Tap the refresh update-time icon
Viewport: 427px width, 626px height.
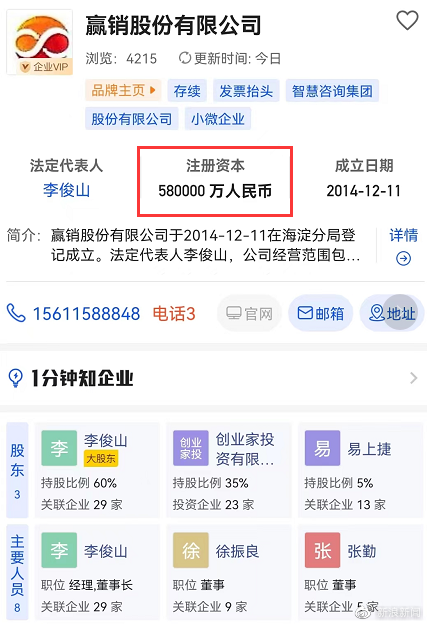tap(184, 58)
